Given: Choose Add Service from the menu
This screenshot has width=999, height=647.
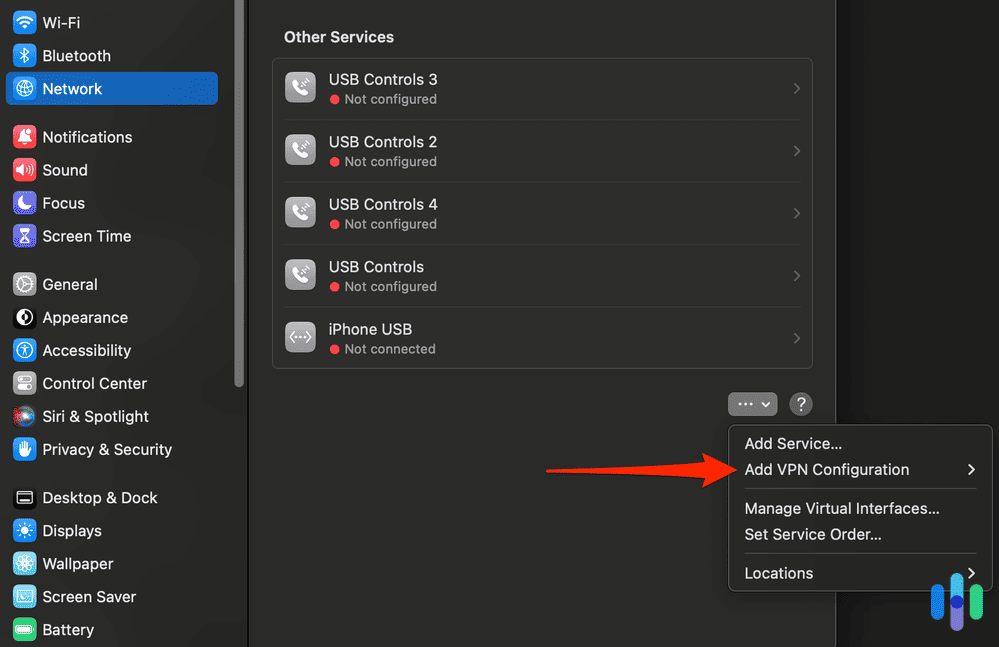Looking at the screenshot, I should click(793, 443).
